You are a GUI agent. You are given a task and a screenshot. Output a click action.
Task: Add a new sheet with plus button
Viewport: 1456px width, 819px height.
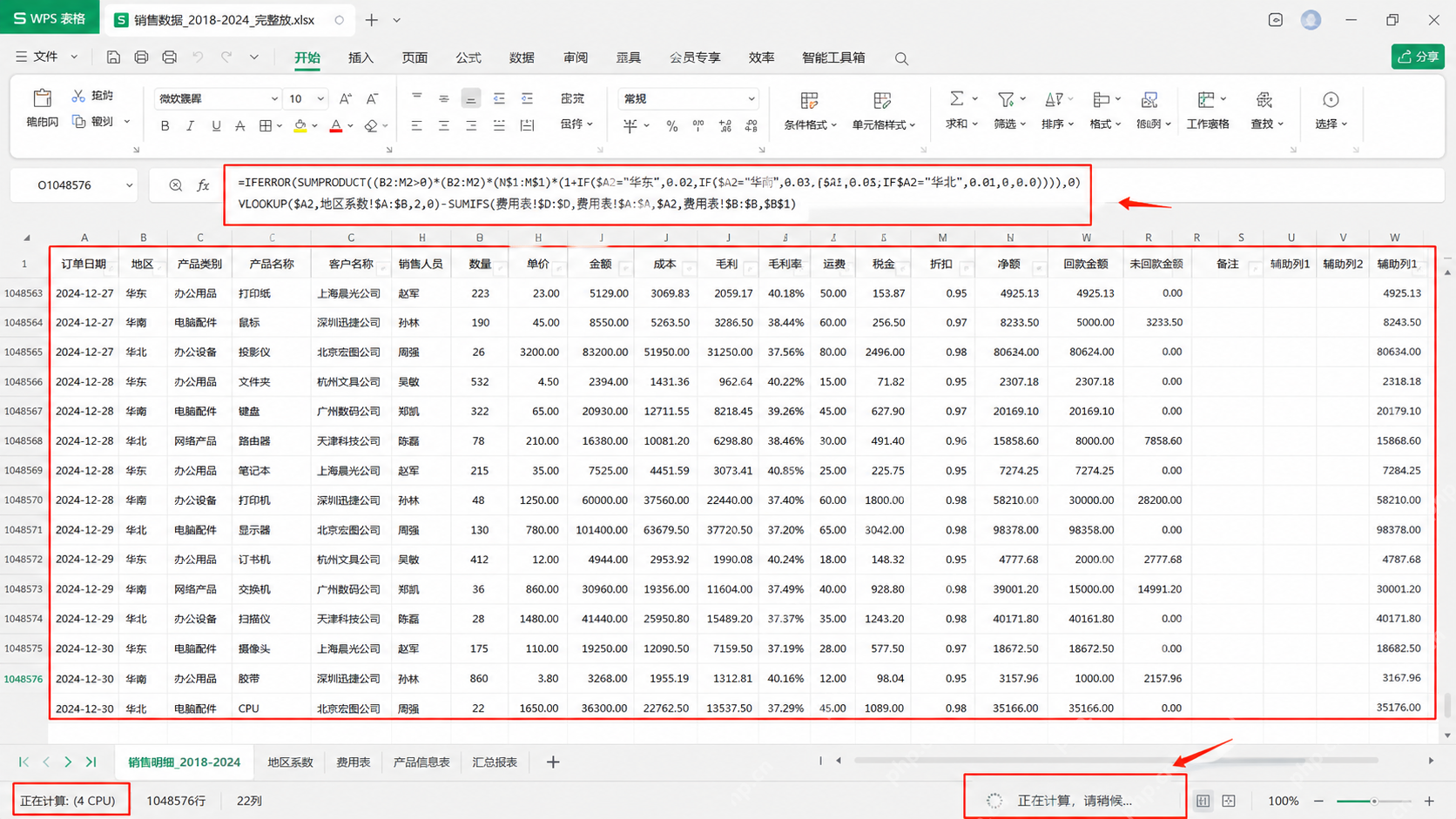553,762
